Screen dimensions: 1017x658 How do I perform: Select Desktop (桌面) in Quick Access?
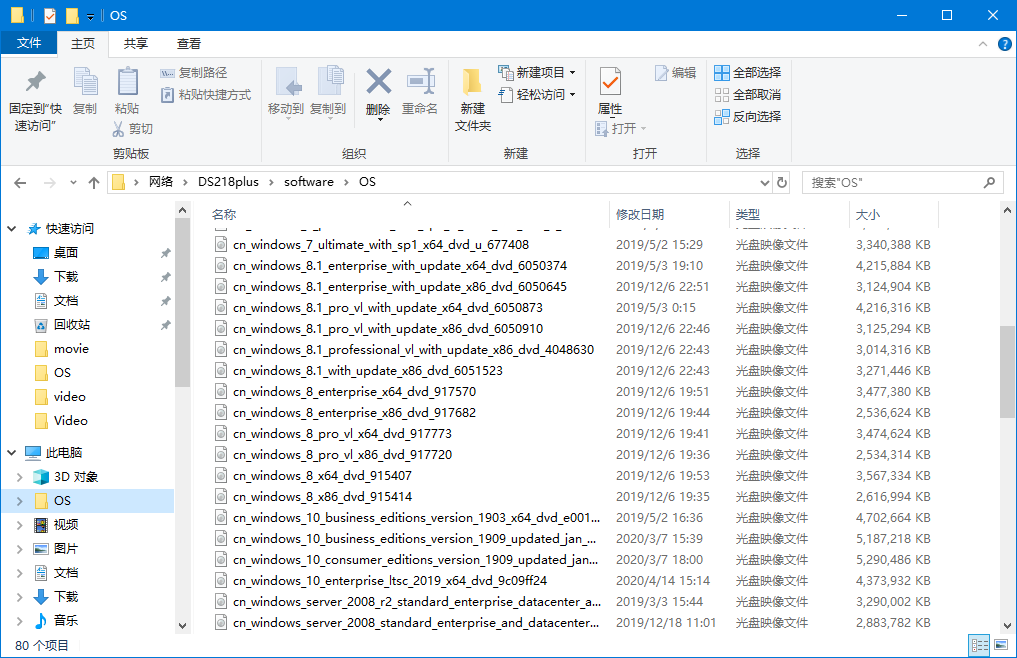coord(66,252)
